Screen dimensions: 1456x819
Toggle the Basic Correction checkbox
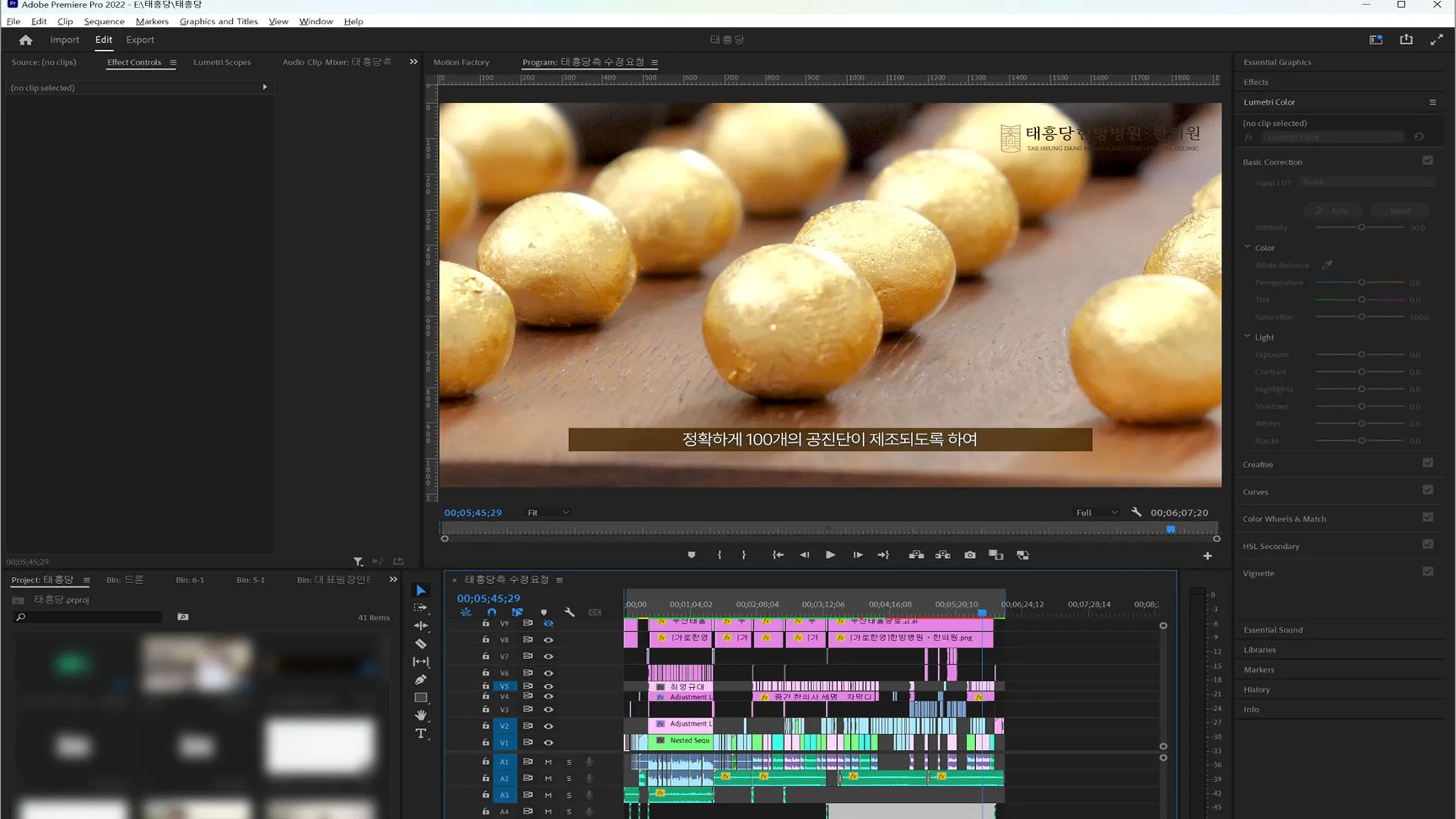(1428, 161)
